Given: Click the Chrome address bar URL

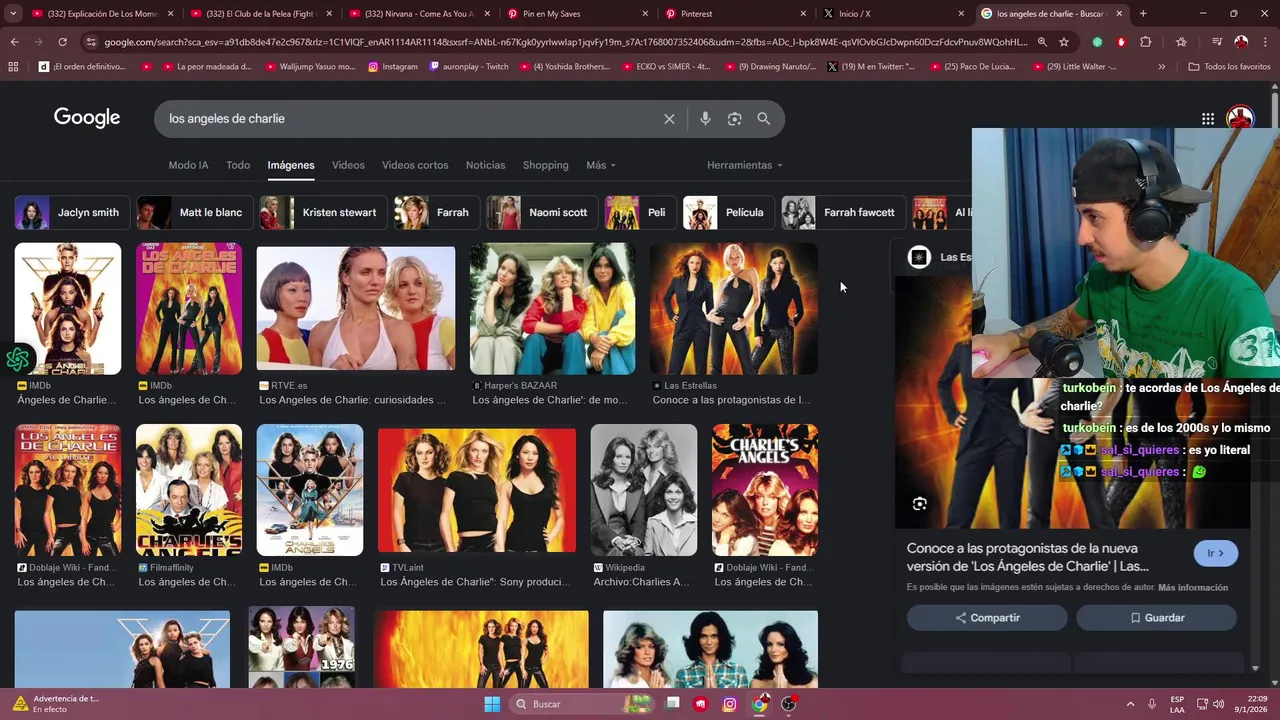Looking at the screenshot, I should 565,42.
